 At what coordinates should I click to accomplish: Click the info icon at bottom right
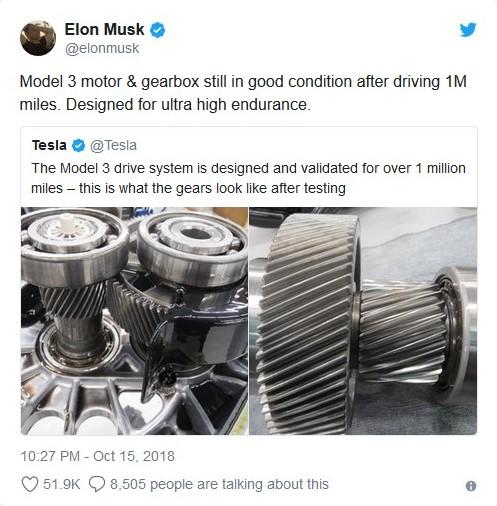tap(471, 486)
